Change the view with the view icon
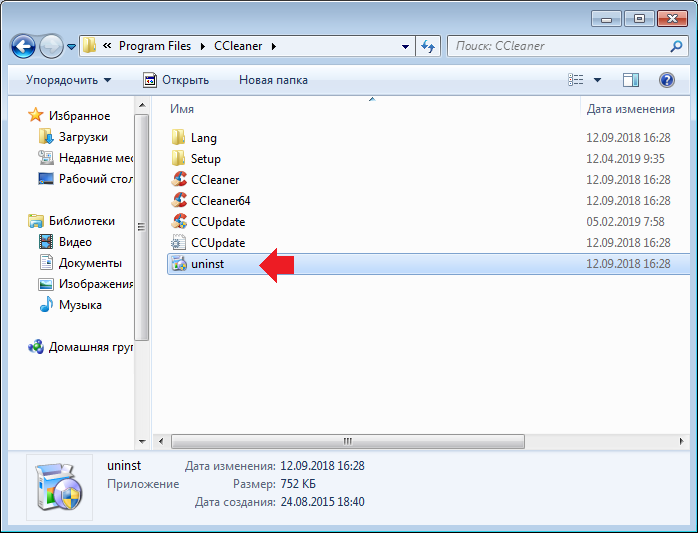This screenshot has width=698, height=533. coord(576,80)
